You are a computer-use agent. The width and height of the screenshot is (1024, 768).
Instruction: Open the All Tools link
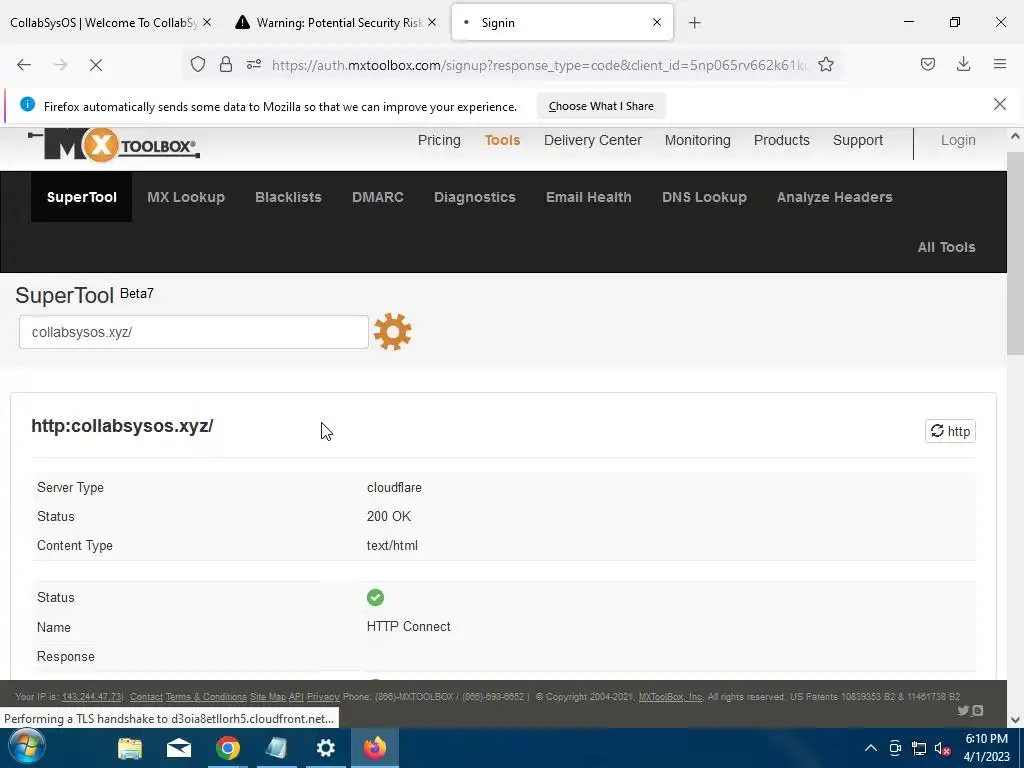[946, 247]
